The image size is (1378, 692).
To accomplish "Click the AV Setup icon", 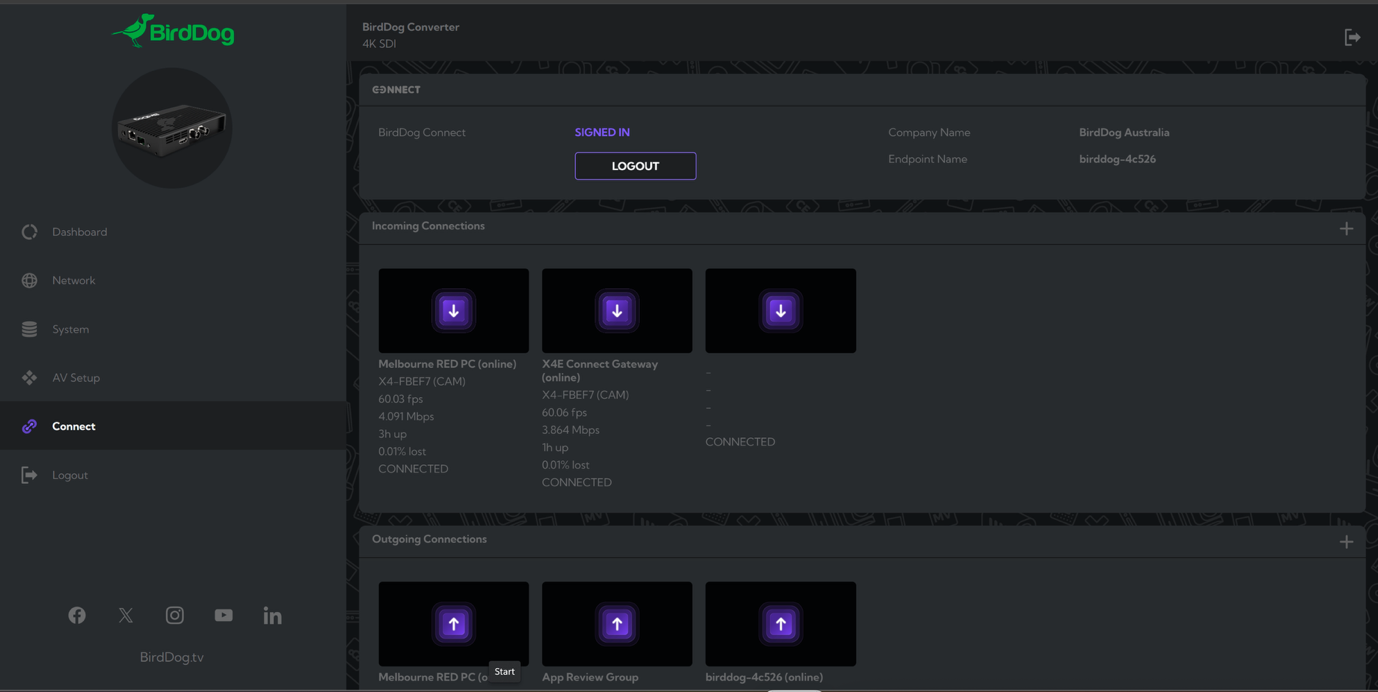I will pos(29,378).
